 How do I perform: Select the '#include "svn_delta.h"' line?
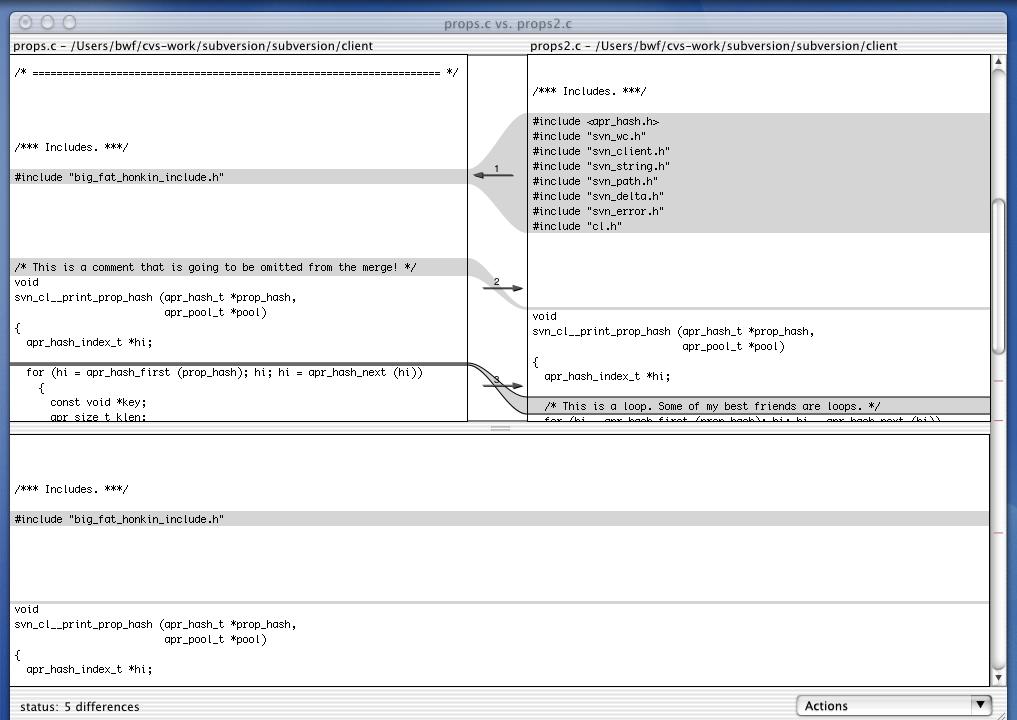(x=759, y=196)
